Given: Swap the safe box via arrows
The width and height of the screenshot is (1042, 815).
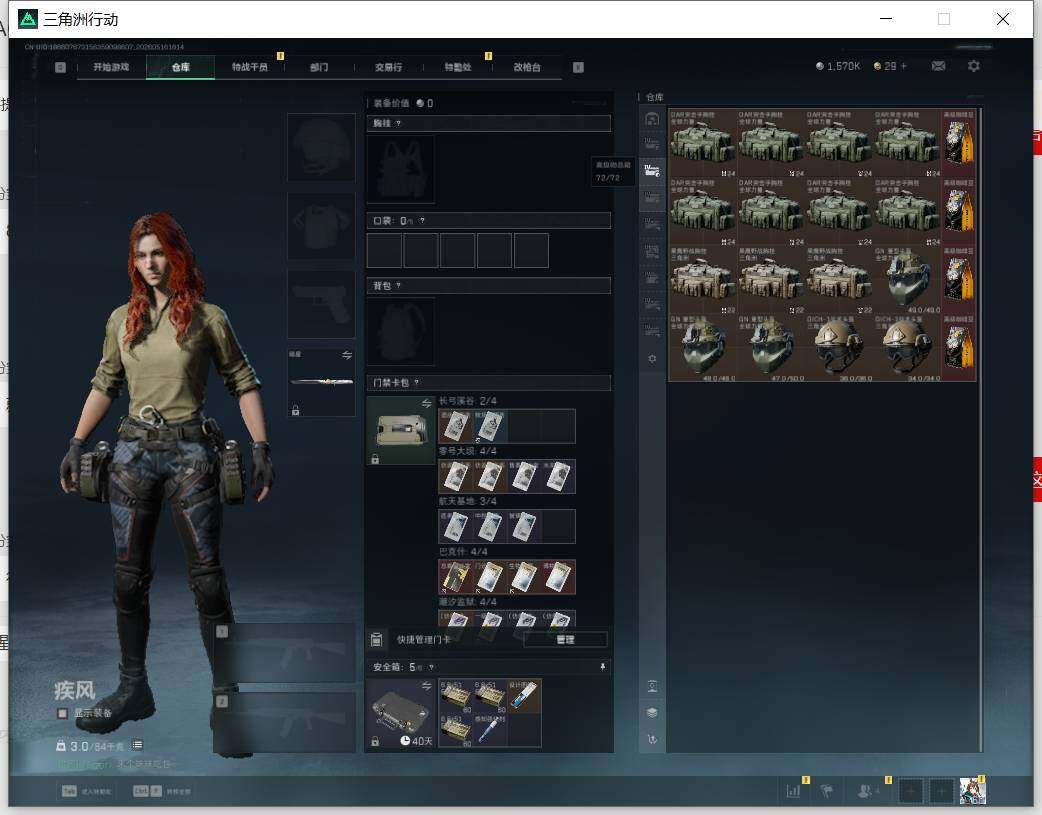Looking at the screenshot, I should [x=427, y=685].
